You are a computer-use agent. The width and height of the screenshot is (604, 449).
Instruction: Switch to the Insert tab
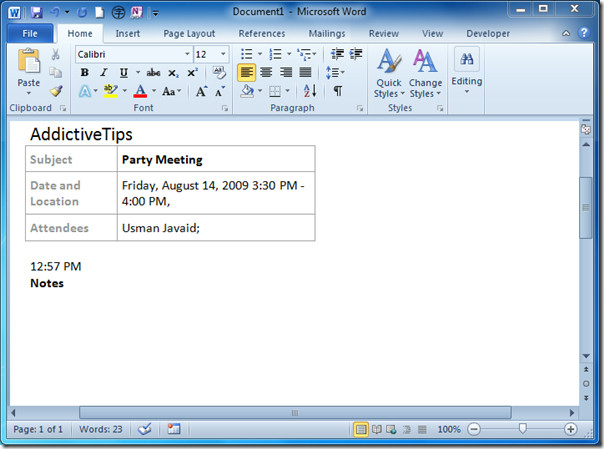tap(128, 34)
